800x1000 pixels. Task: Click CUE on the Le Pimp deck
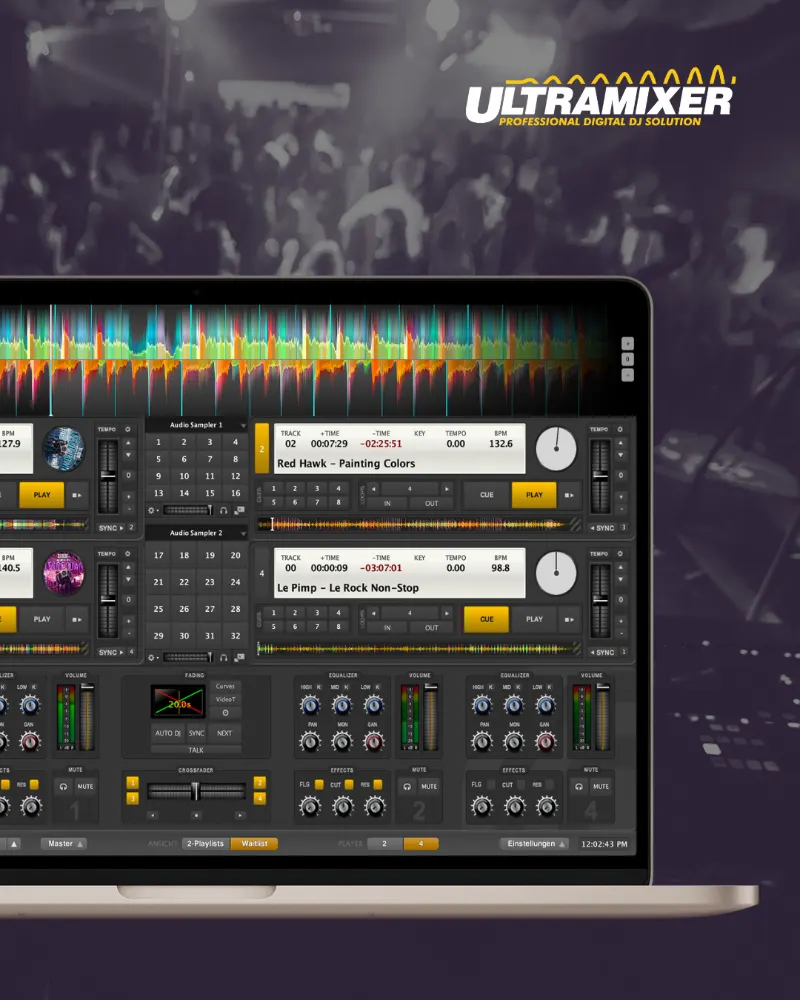(486, 619)
